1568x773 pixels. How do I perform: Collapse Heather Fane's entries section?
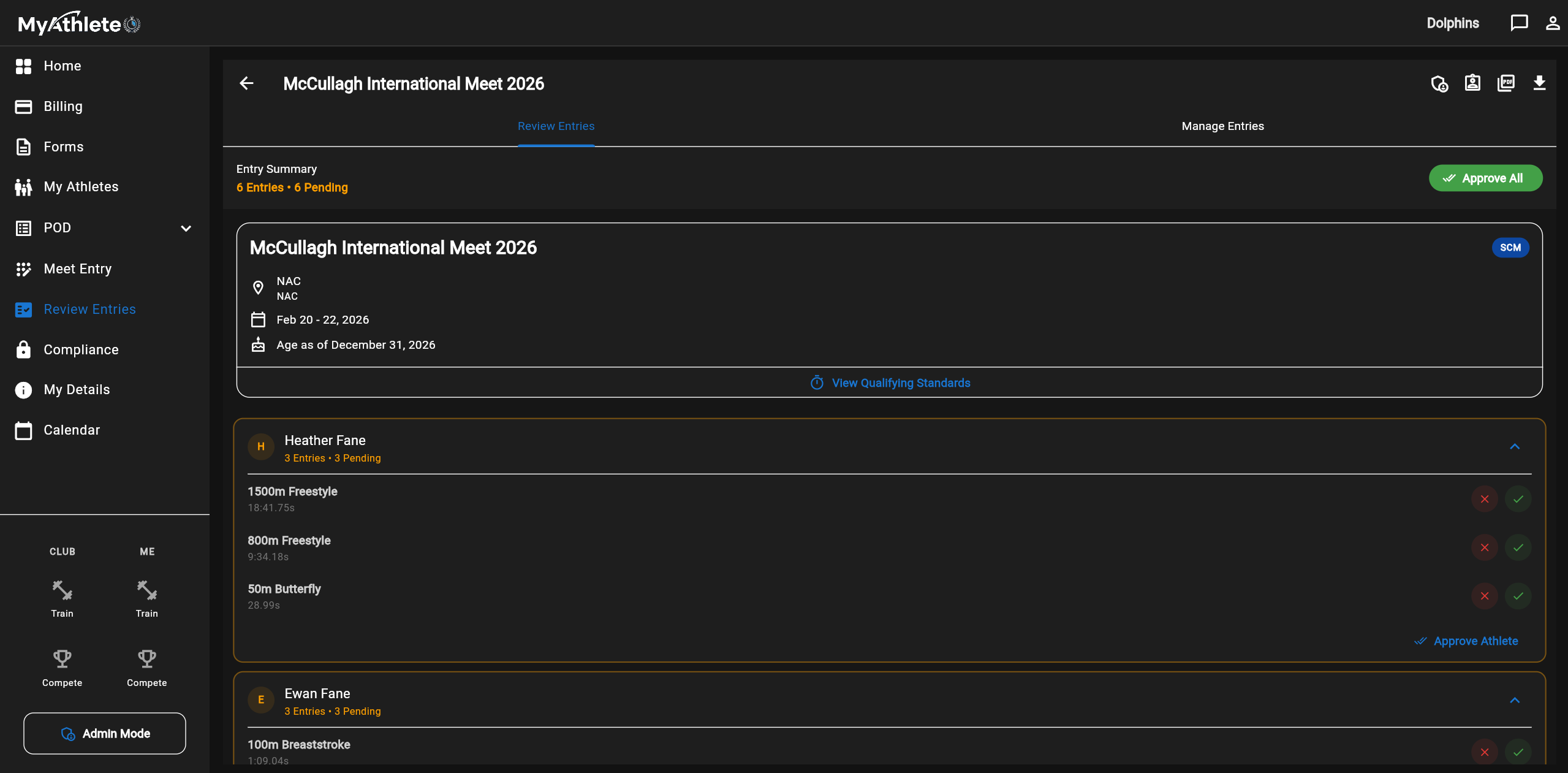[x=1515, y=447]
